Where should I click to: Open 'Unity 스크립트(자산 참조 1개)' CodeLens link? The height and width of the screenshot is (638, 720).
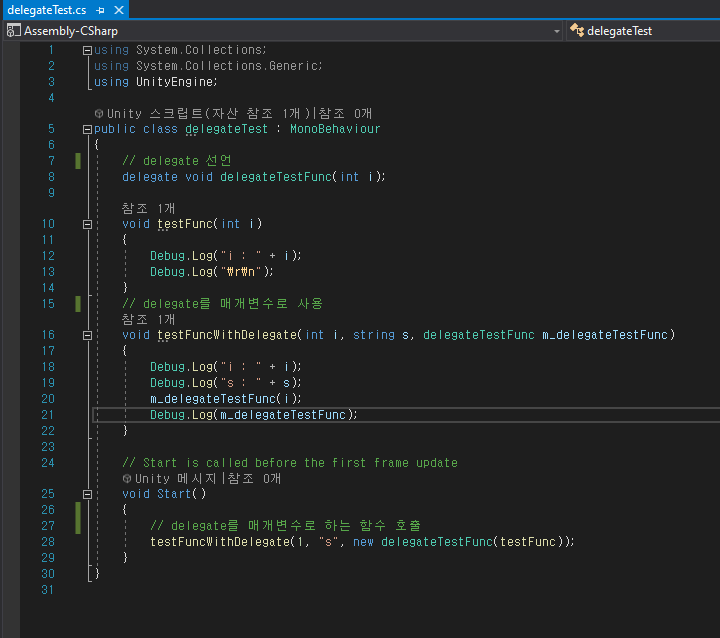pyautogui.click(x=208, y=113)
